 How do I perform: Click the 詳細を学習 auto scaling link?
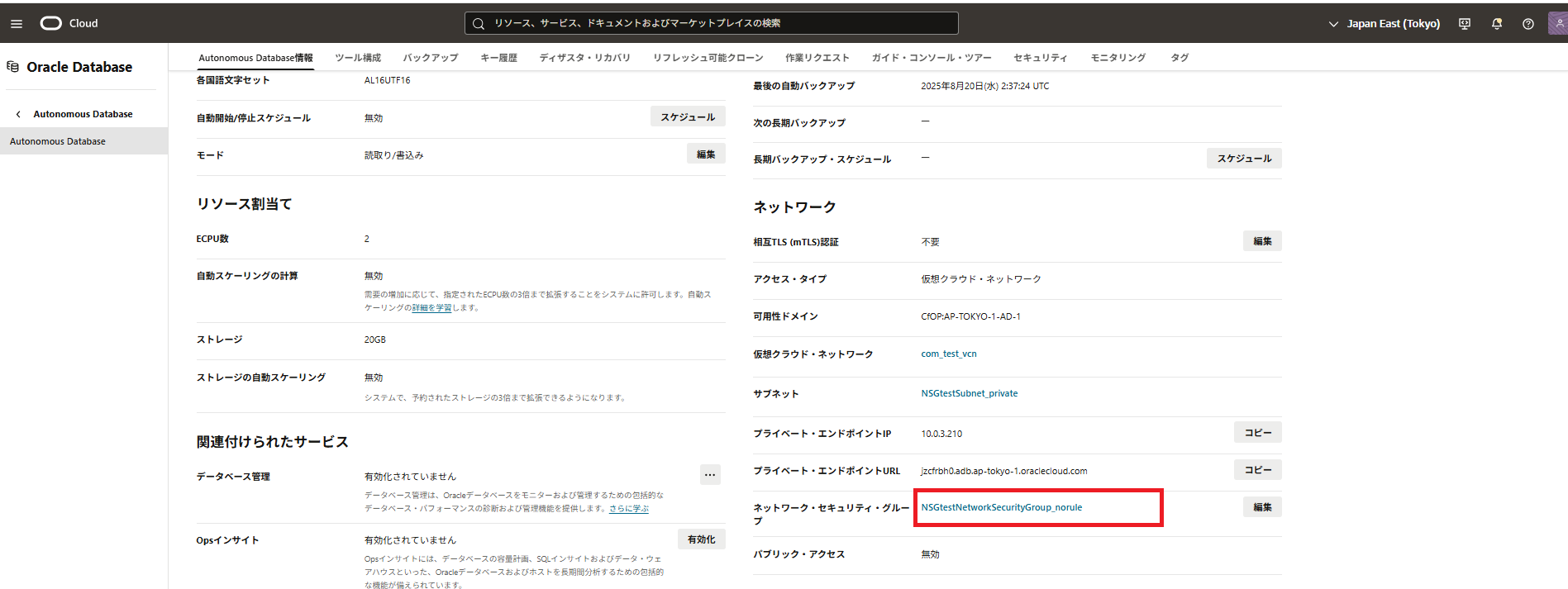431,307
